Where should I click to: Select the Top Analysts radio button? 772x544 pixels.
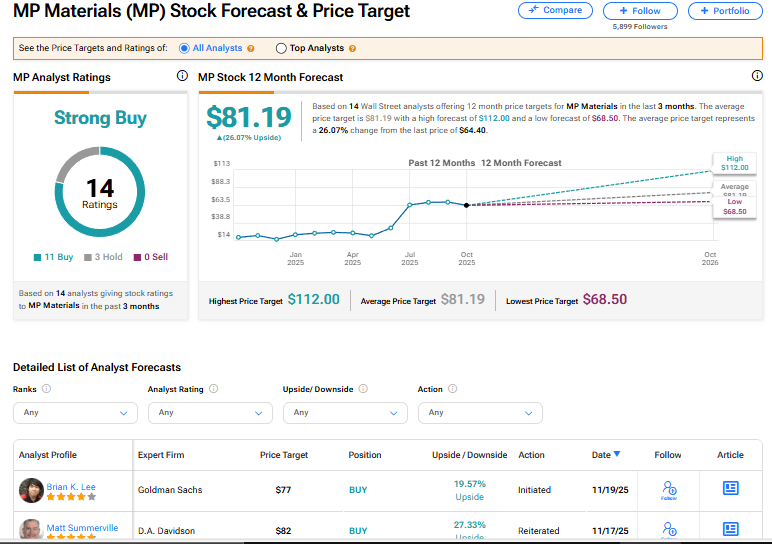click(282, 48)
